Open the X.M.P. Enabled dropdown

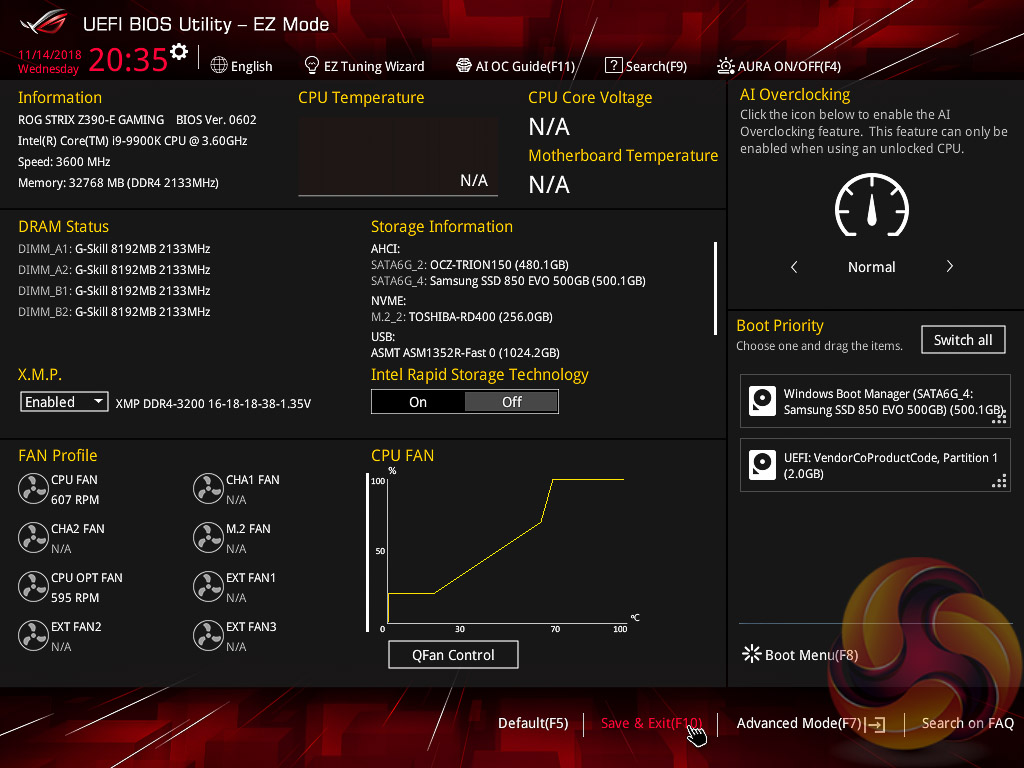click(64, 402)
